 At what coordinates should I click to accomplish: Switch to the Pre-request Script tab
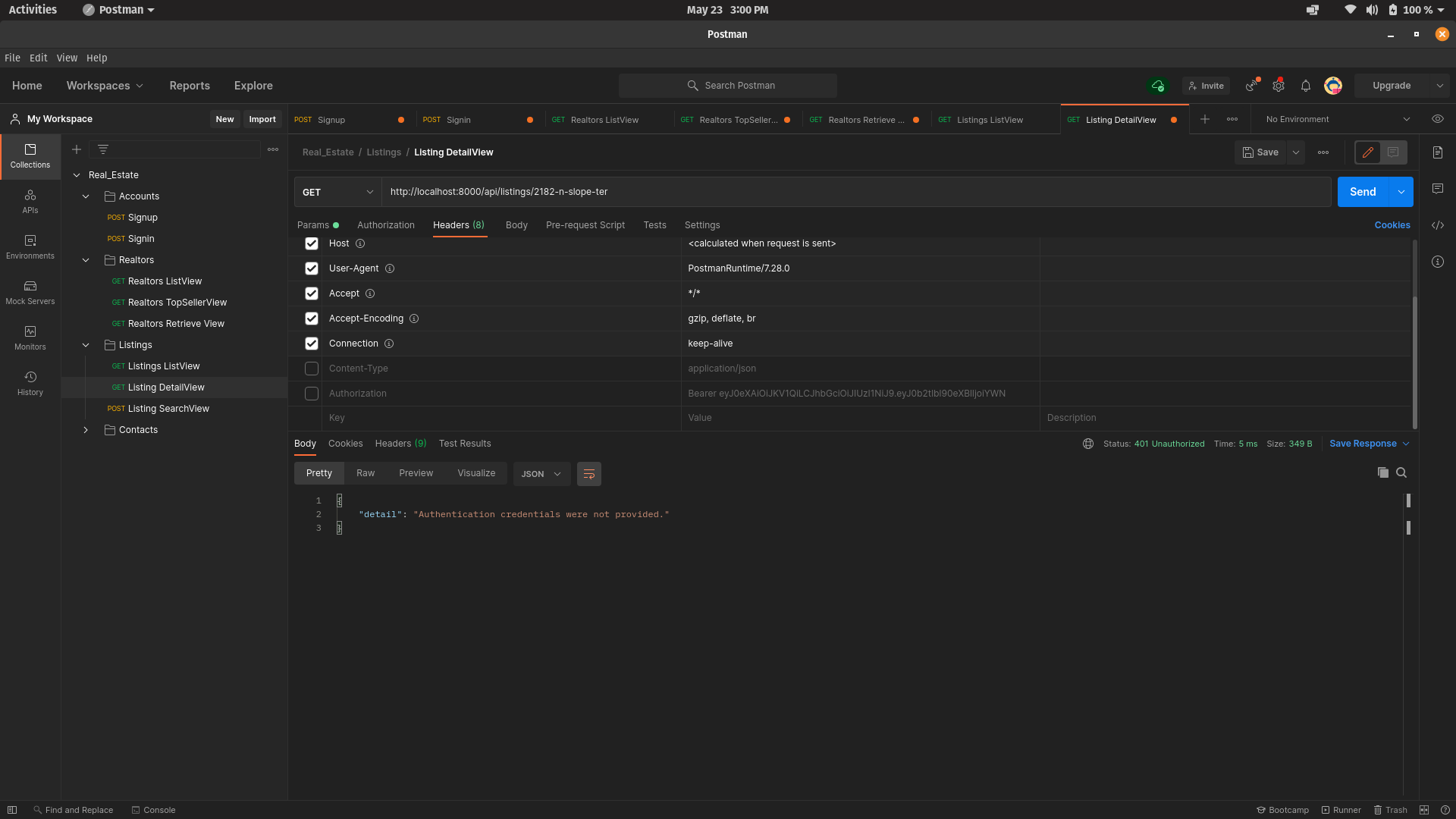[x=585, y=225]
